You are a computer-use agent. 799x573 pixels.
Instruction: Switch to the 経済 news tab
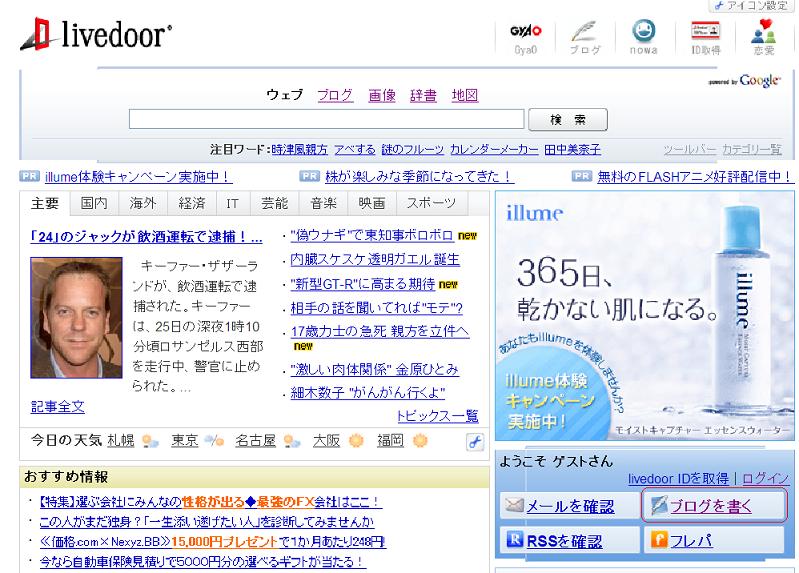(x=192, y=203)
